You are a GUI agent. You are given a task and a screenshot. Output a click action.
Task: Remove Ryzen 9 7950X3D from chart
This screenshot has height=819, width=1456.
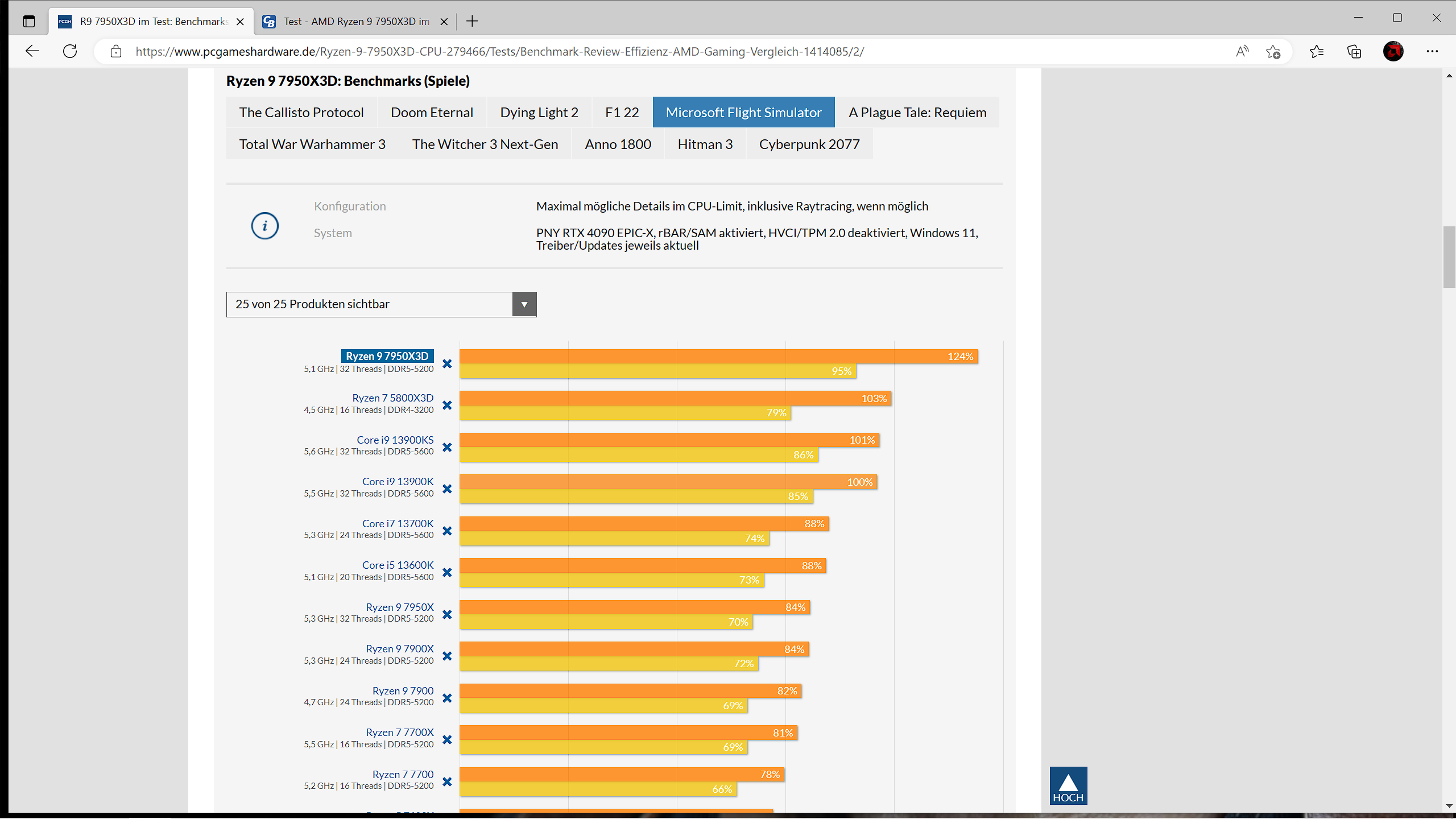click(447, 363)
